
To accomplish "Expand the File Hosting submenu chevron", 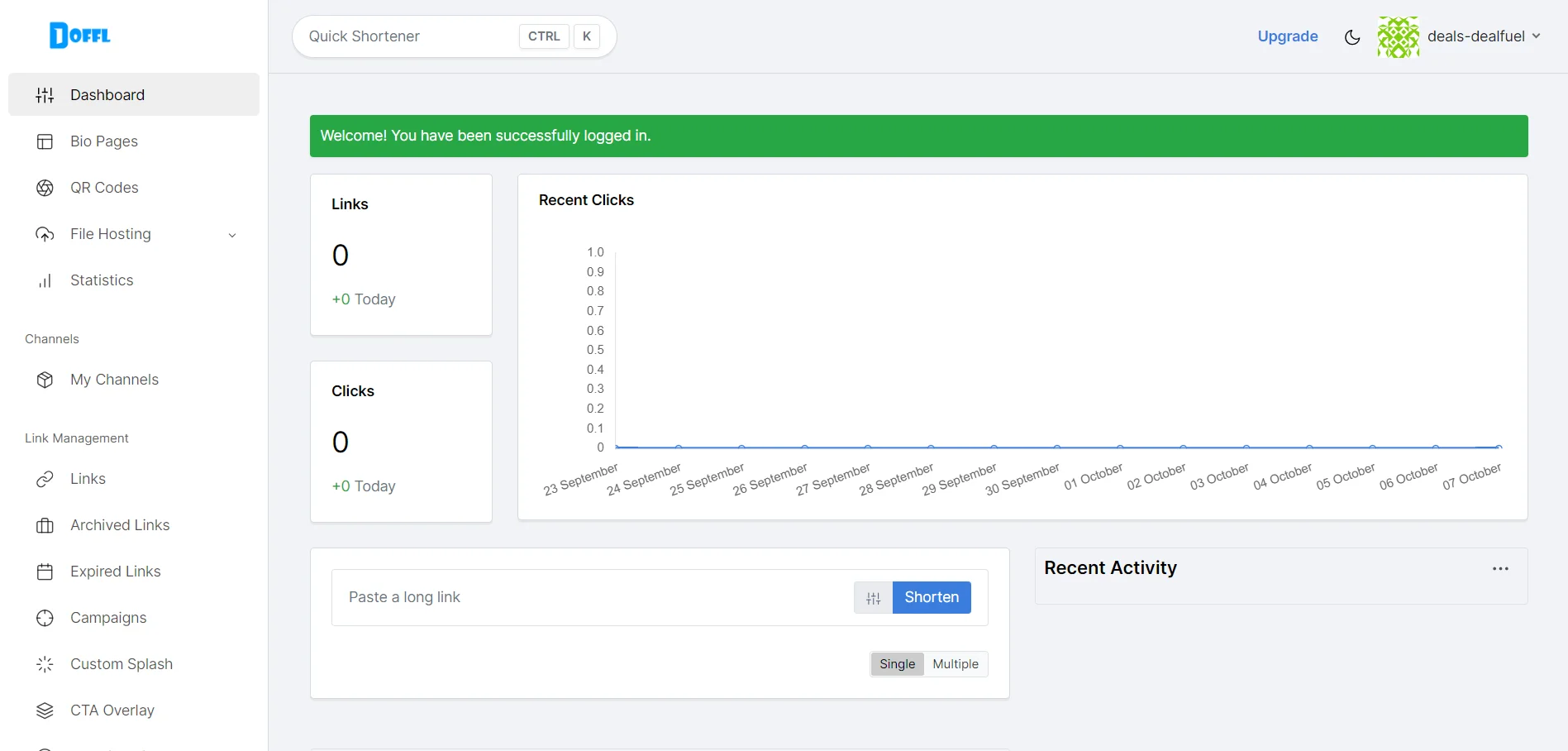I will pos(232,235).
